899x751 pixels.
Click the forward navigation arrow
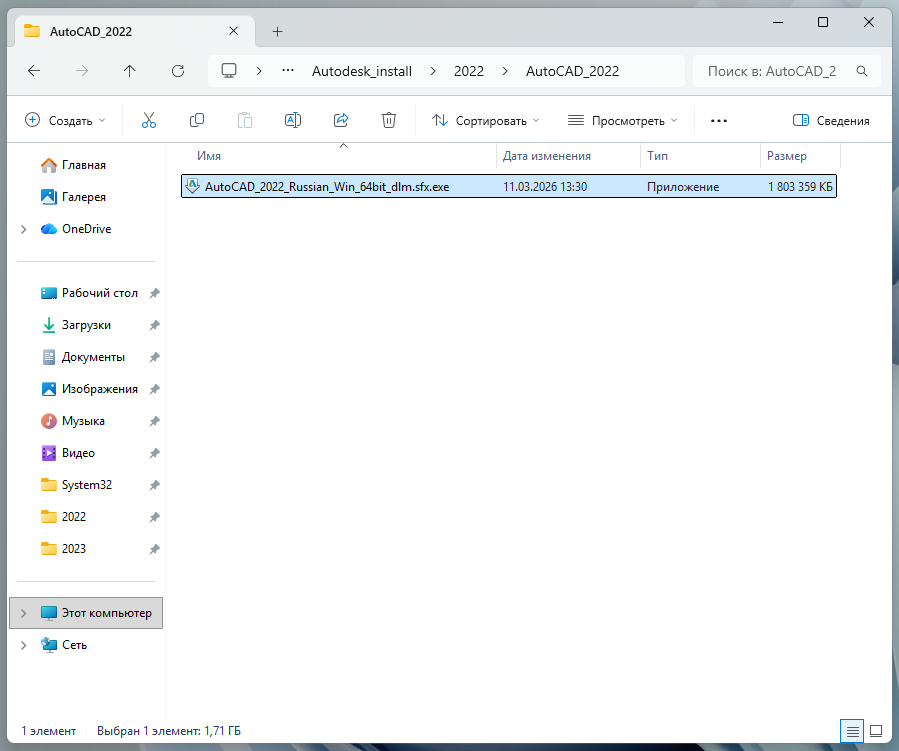pos(82,71)
